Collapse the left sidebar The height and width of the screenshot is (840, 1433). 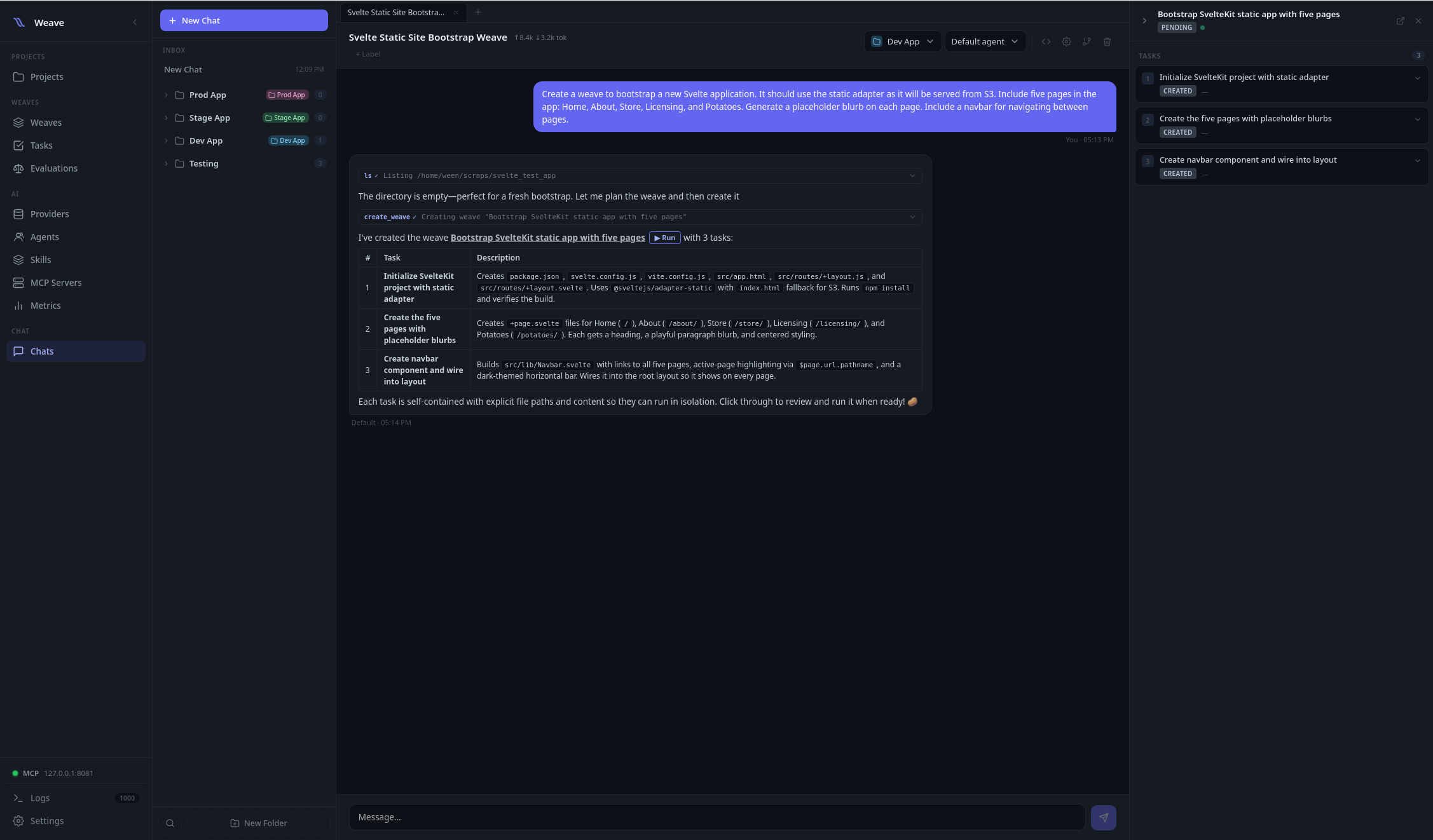[x=135, y=22]
